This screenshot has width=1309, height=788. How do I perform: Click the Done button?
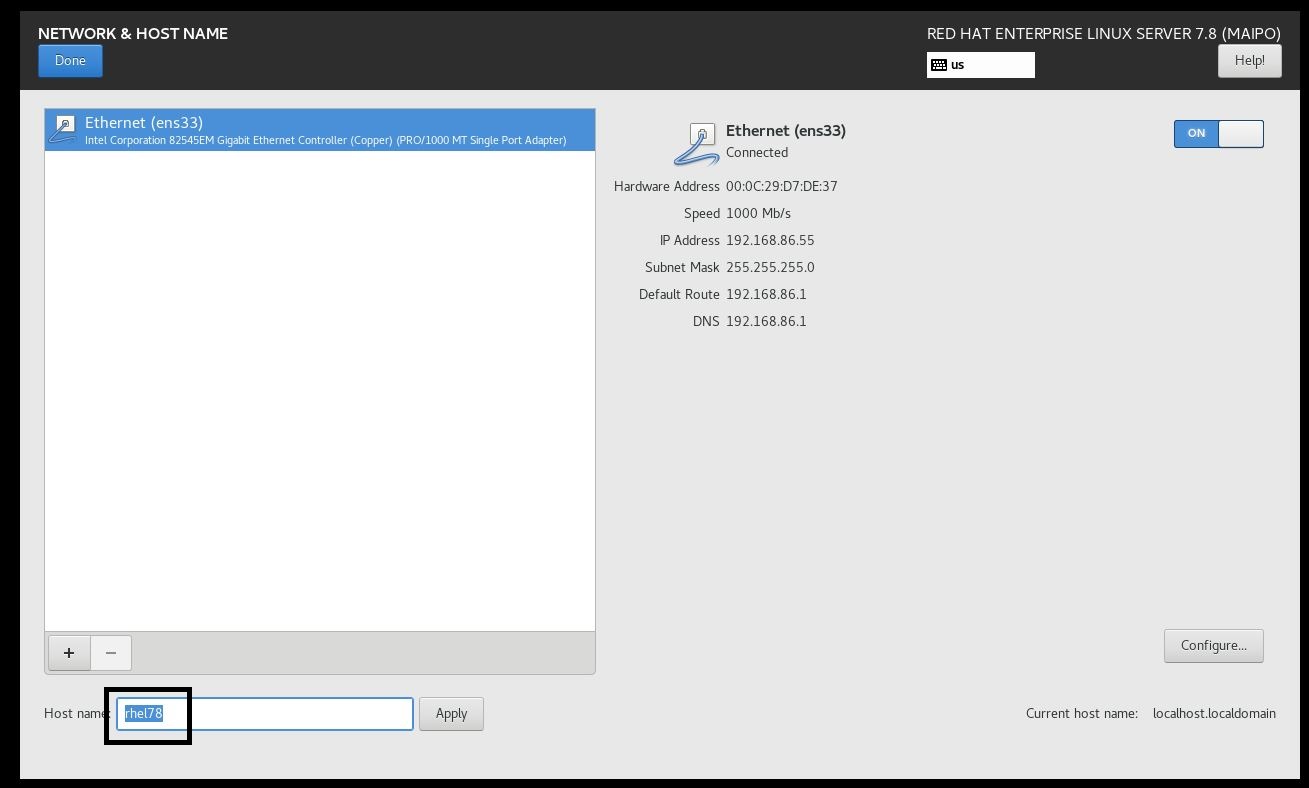click(x=70, y=61)
